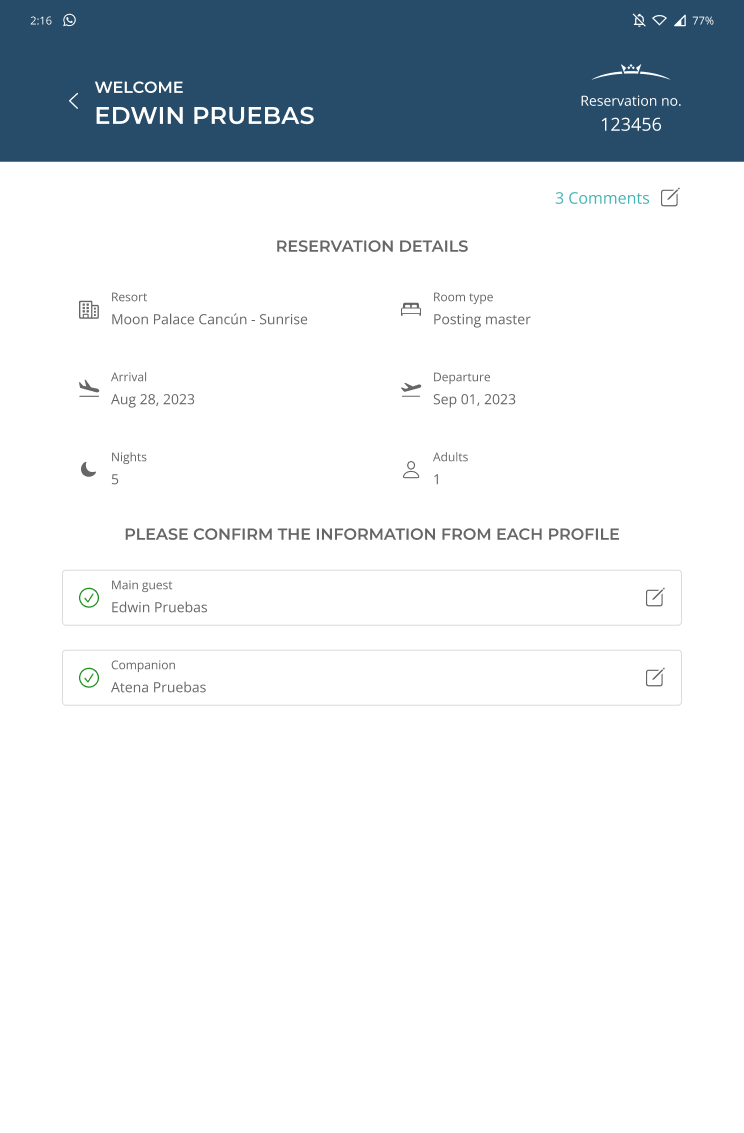Toggle Main guest confirmed checkmark

click(x=89, y=598)
